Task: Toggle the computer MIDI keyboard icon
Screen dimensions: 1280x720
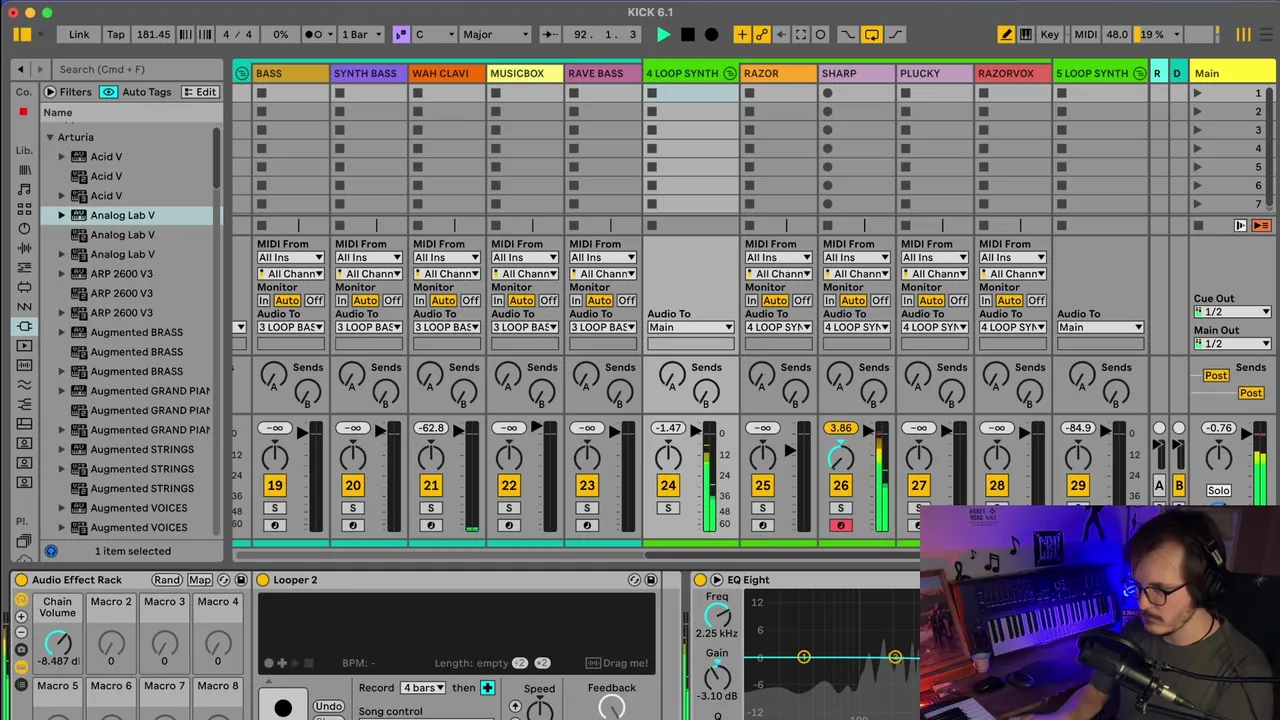Action: [1026, 34]
